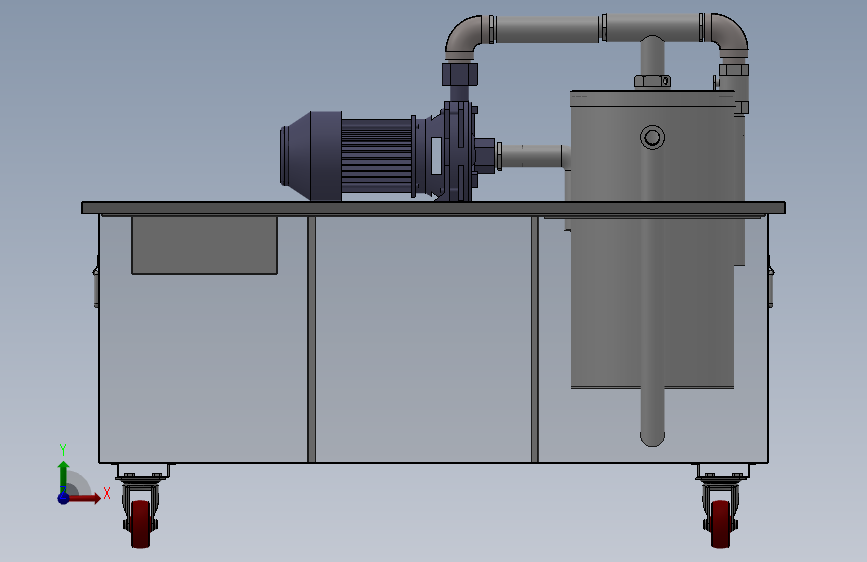
Task: Select the dark union nut above the pump outlet
Action: click(459, 74)
